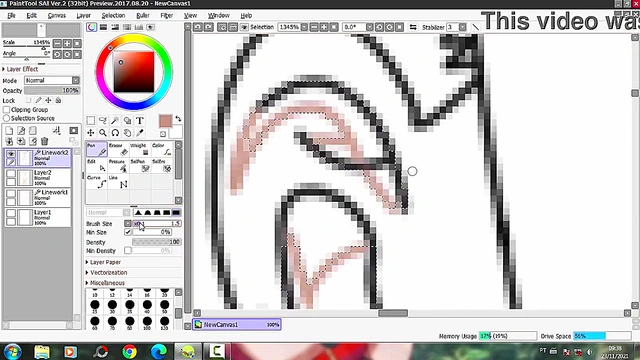Adjust the layer Opacity slider

[x=52, y=90]
